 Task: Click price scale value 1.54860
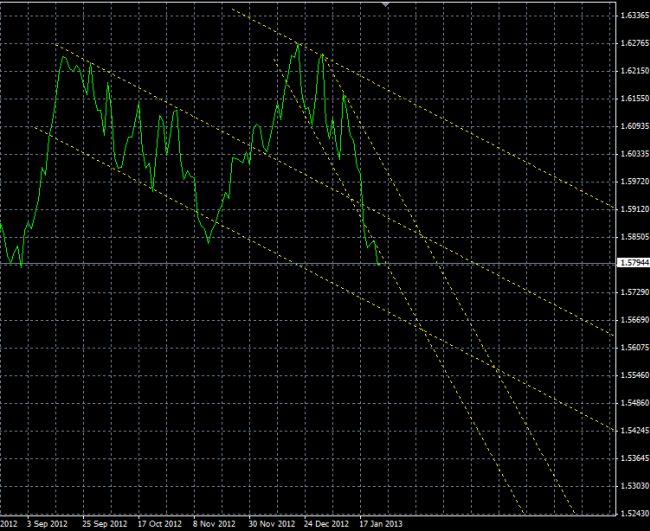(x=634, y=403)
